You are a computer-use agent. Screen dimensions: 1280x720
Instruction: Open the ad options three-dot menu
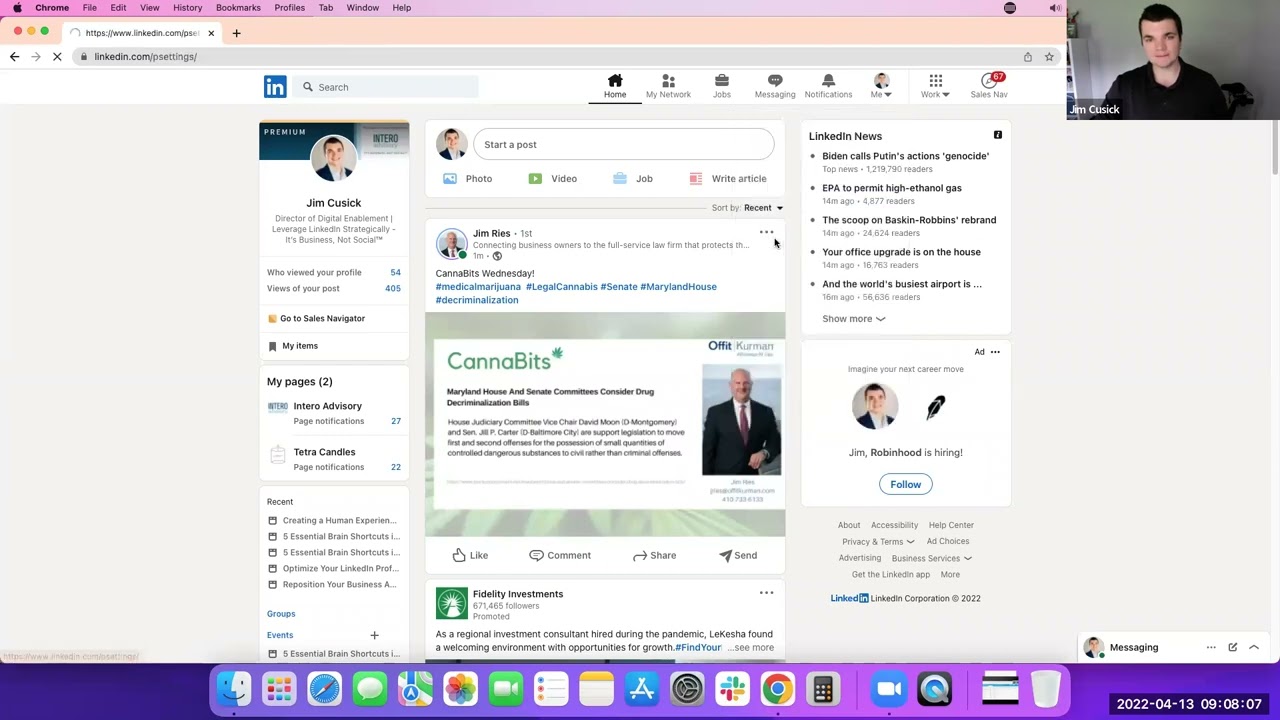click(995, 352)
